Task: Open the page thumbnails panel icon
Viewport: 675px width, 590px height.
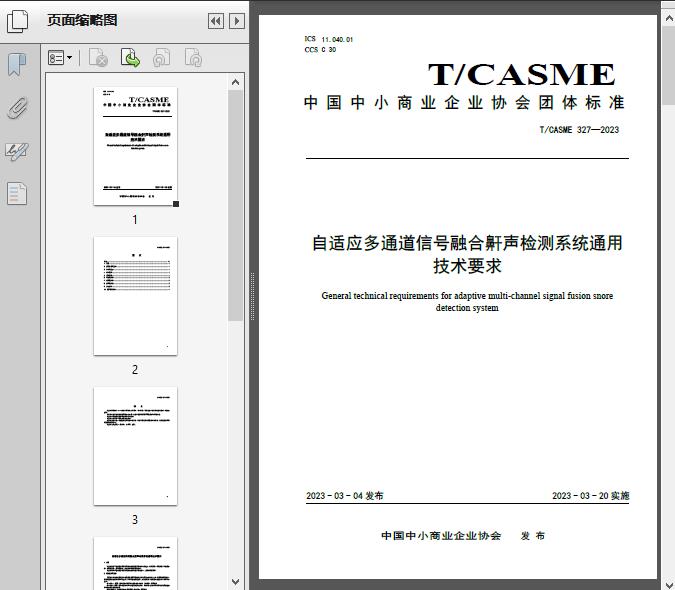Action: pos(18,21)
